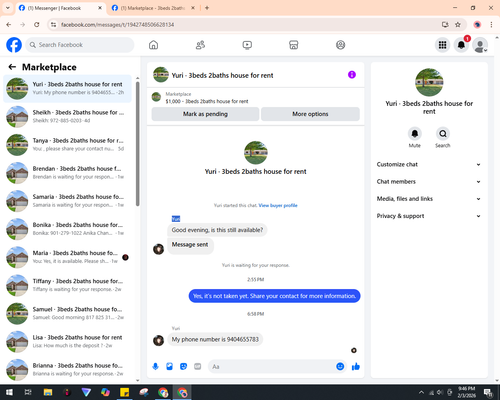Open Brianna conversation in chat list
Screen dimensions: 500x400
click(x=67, y=370)
